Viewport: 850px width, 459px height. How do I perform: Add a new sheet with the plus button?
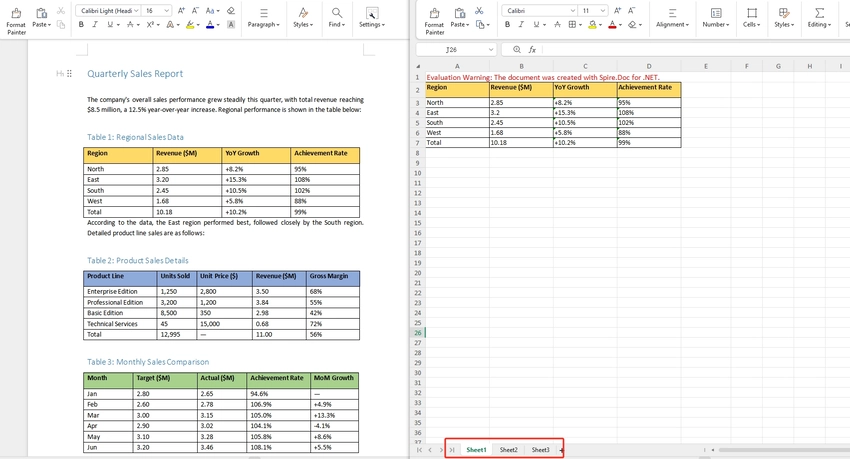(x=562, y=450)
